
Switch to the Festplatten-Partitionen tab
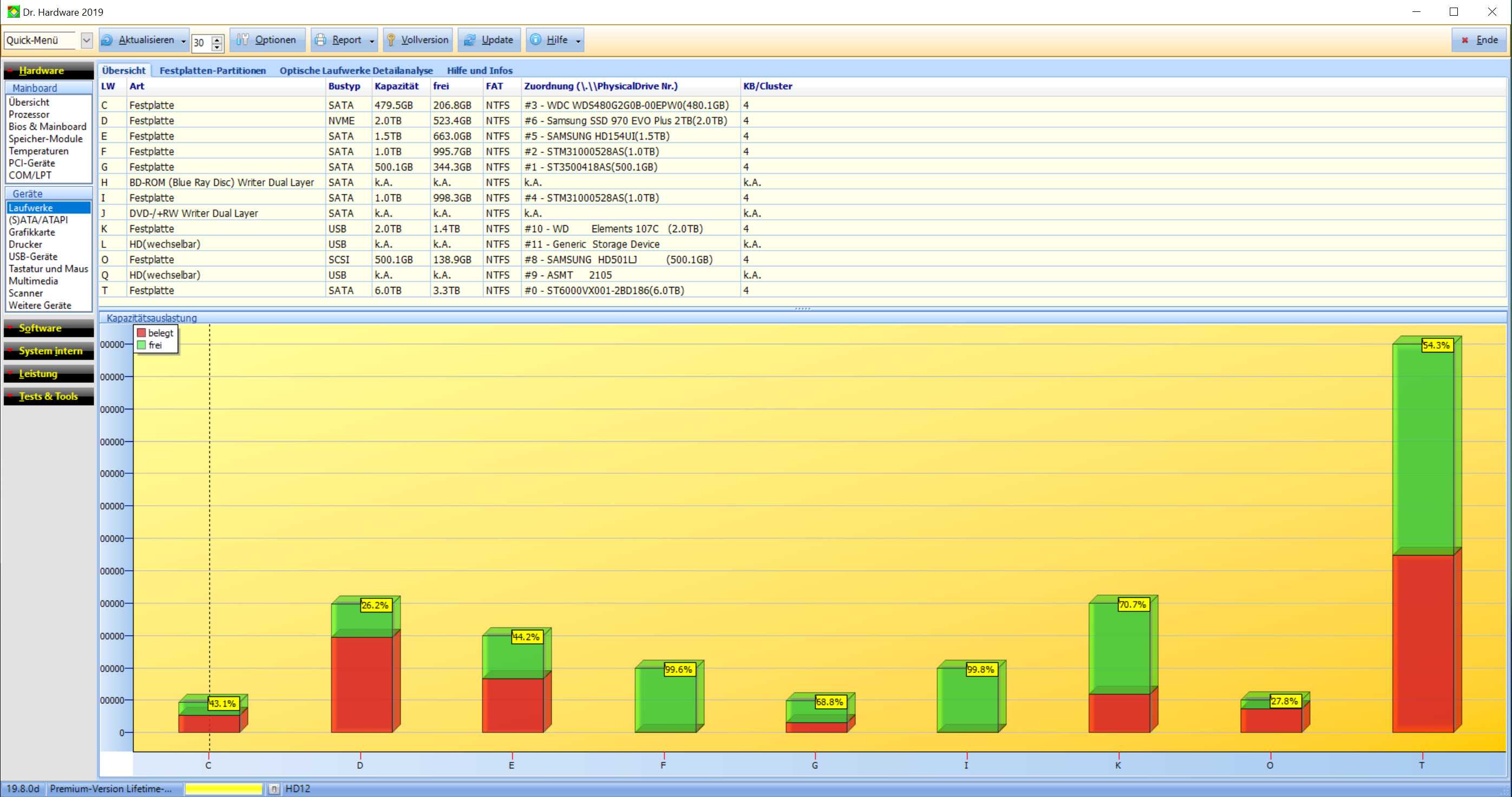(212, 70)
